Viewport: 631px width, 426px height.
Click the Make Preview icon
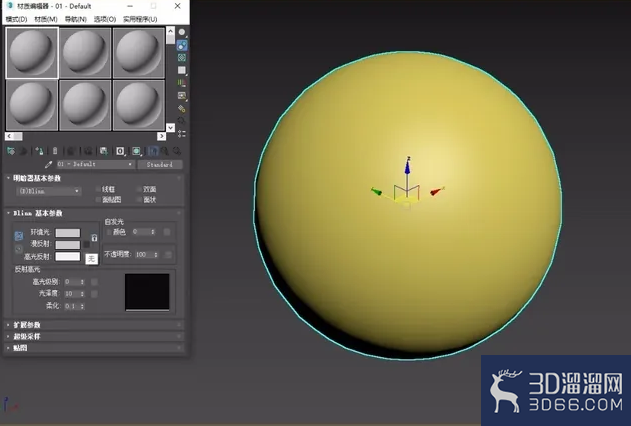182,96
